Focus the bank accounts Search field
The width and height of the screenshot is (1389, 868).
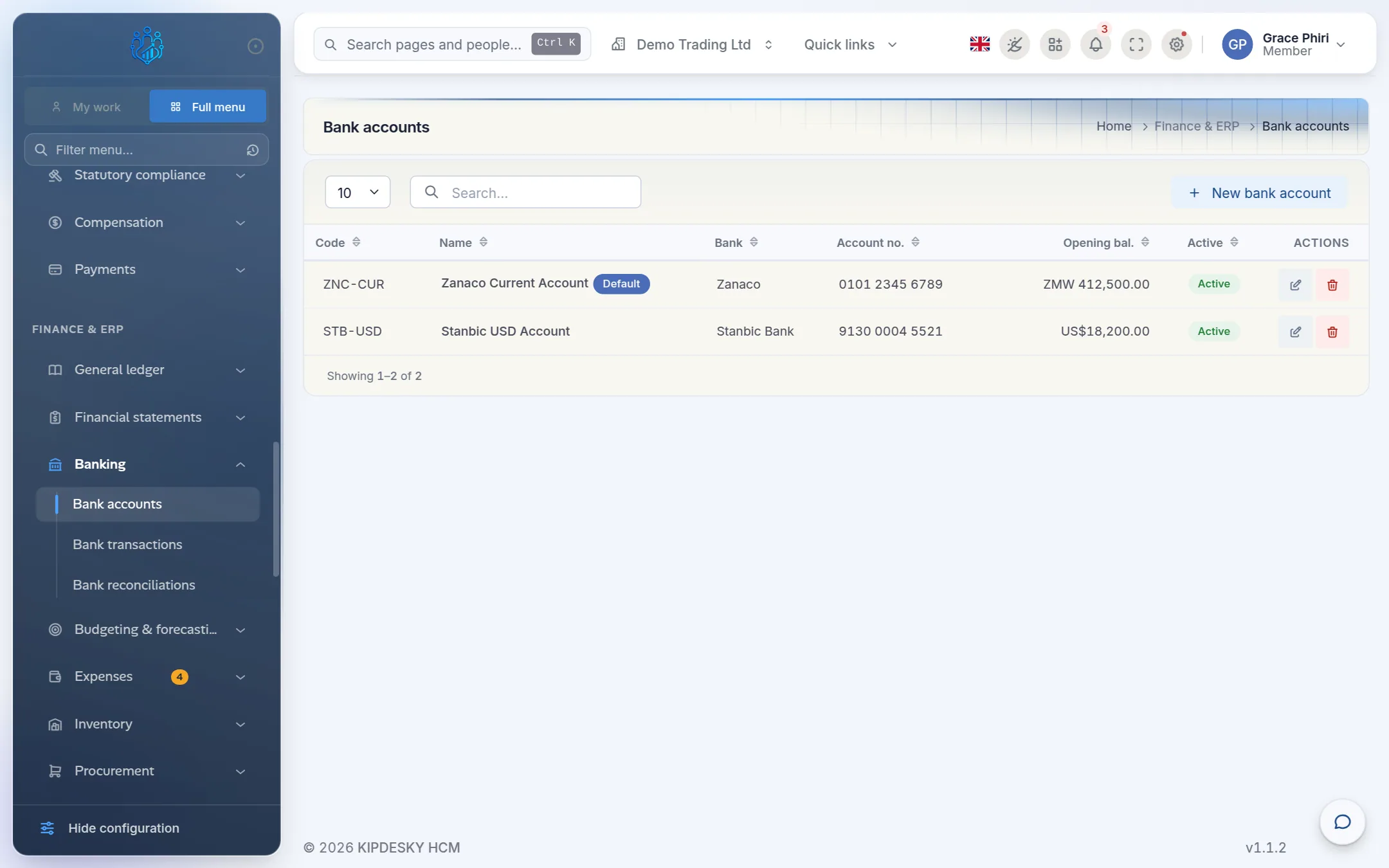coord(525,192)
